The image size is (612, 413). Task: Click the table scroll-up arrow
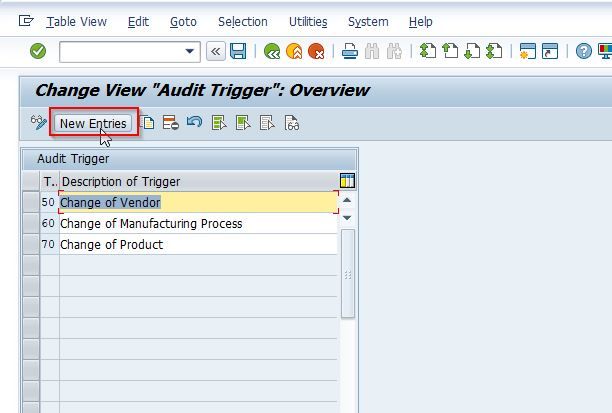(x=347, y=200)
